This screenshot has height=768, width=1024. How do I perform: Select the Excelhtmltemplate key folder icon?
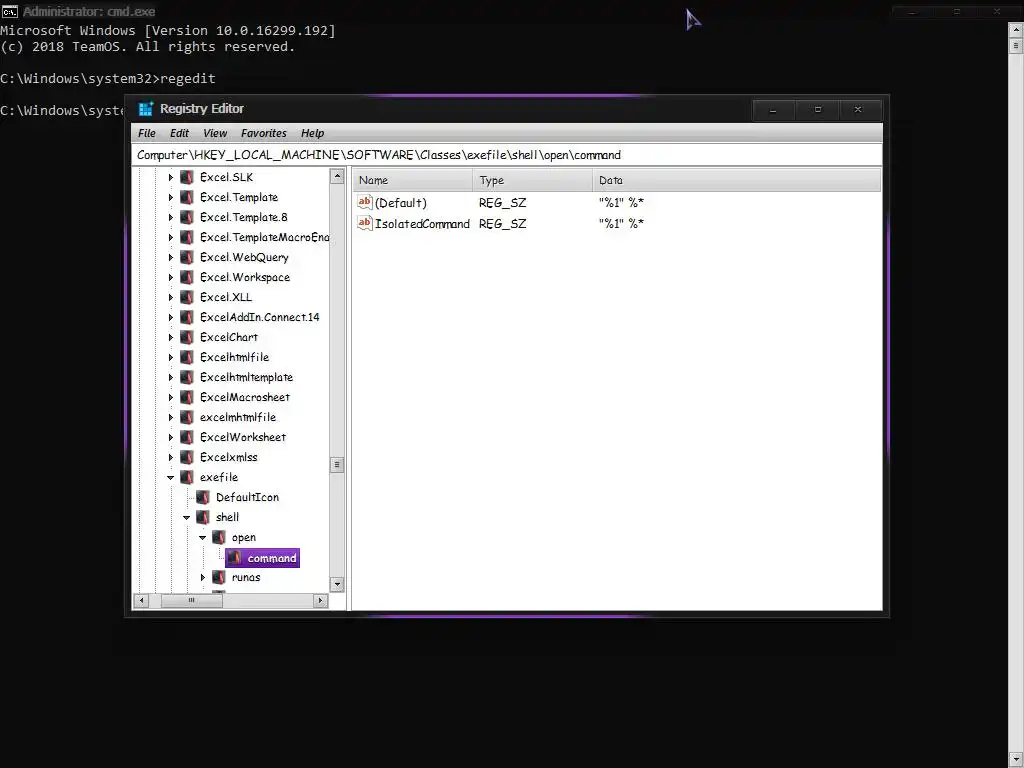187,377
